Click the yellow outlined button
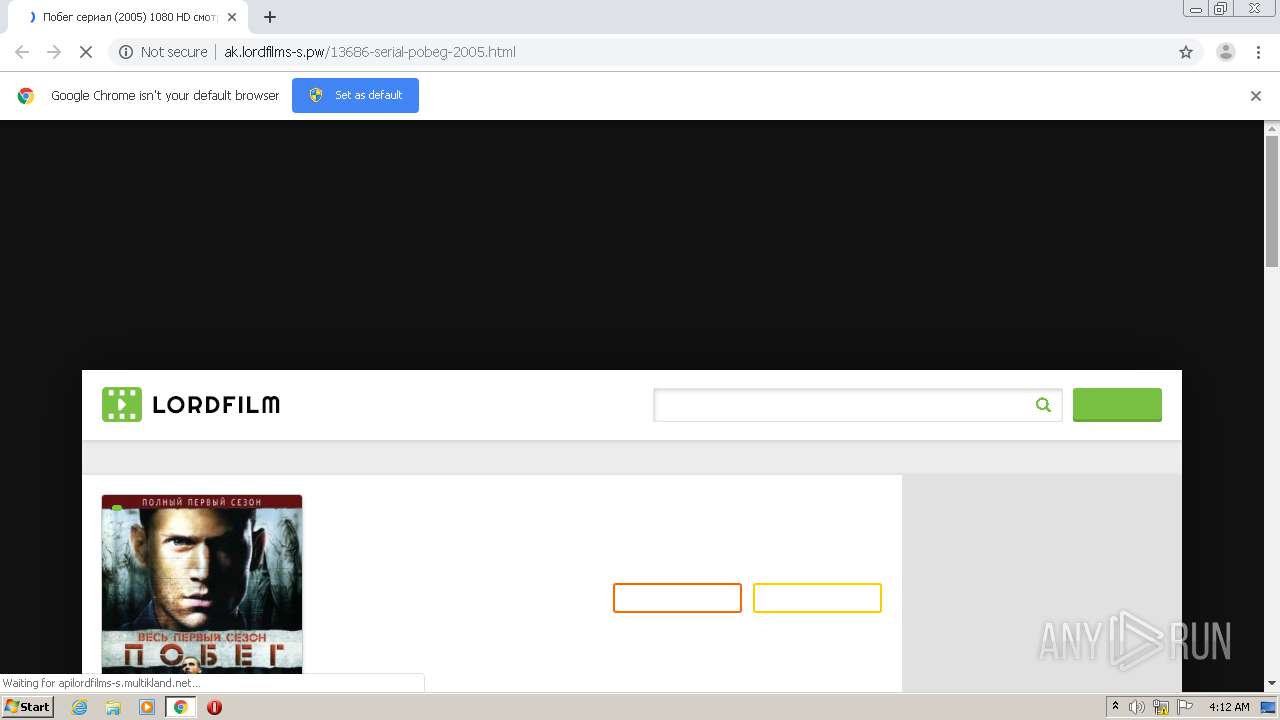1280x720 pixels. tap(817, 598)
